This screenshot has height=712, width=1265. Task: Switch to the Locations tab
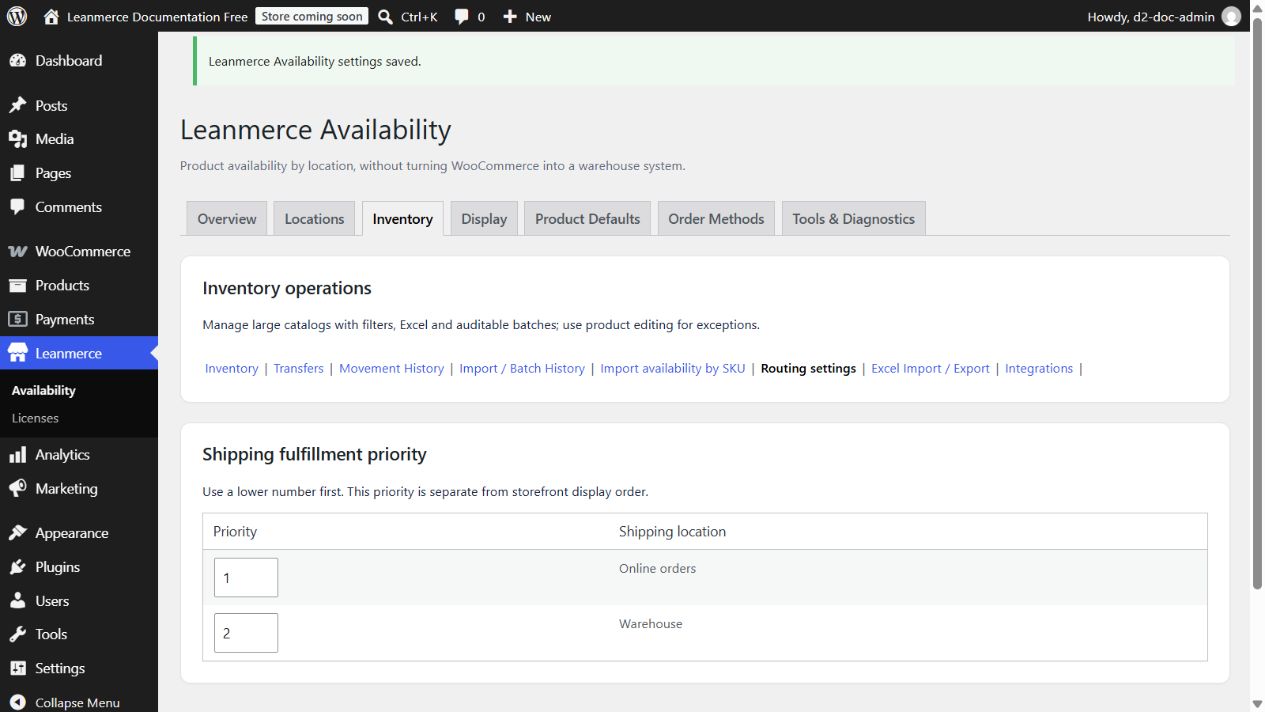pyautogui.click(x=314, y=219)
